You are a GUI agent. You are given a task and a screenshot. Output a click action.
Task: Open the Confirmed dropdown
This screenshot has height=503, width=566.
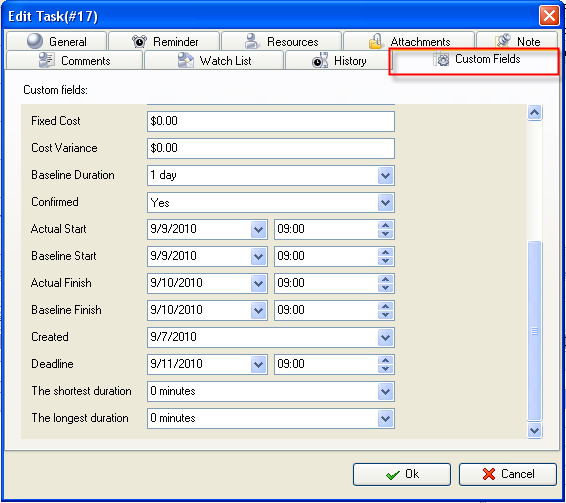tap(386, 203)
